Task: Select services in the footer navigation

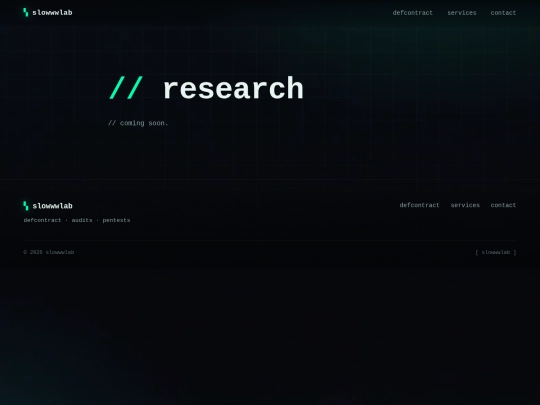Action: pyautogui.click(x=465, y=205)
